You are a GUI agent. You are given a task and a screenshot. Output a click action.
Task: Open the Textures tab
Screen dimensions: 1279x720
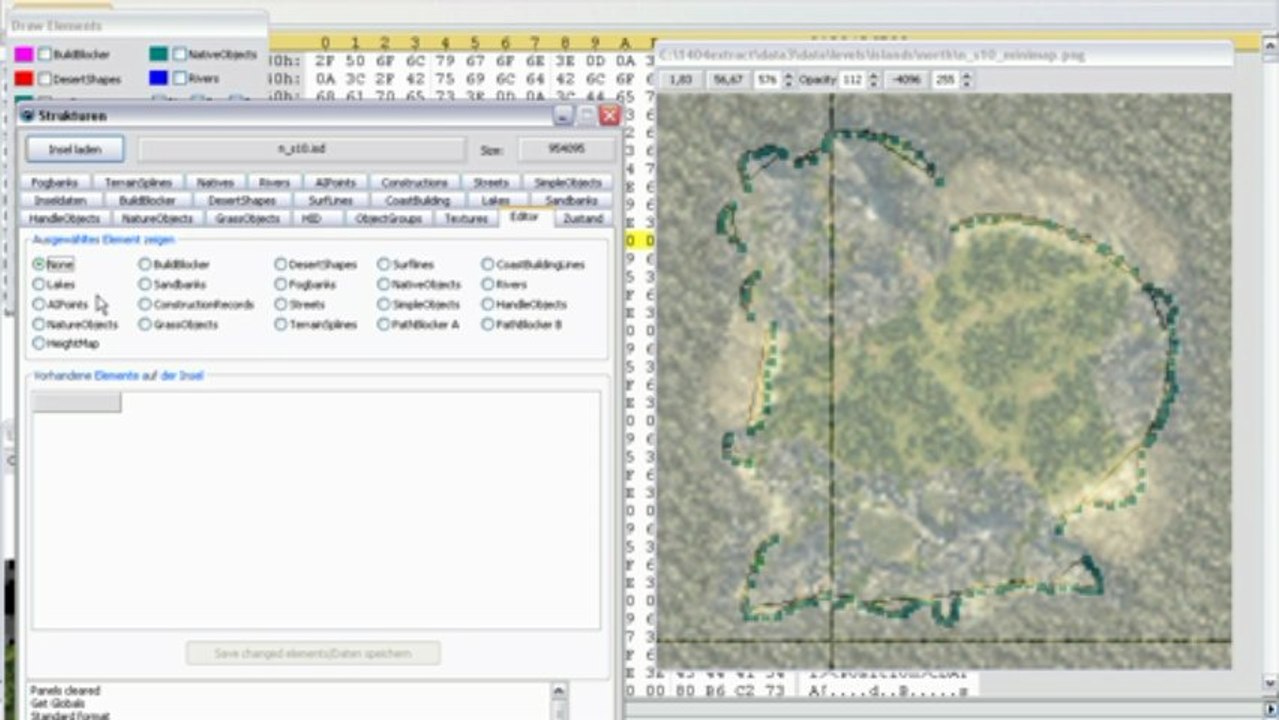[x=466, y=218]
